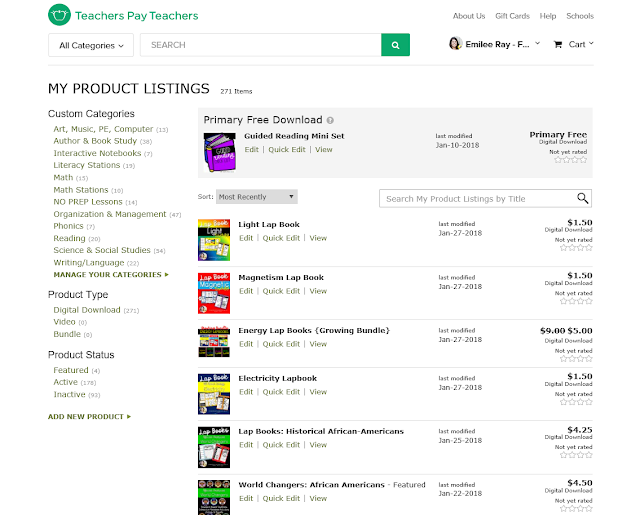
Task: Click the Electricity Lapbook star rating
Action: tap(576, 402)
